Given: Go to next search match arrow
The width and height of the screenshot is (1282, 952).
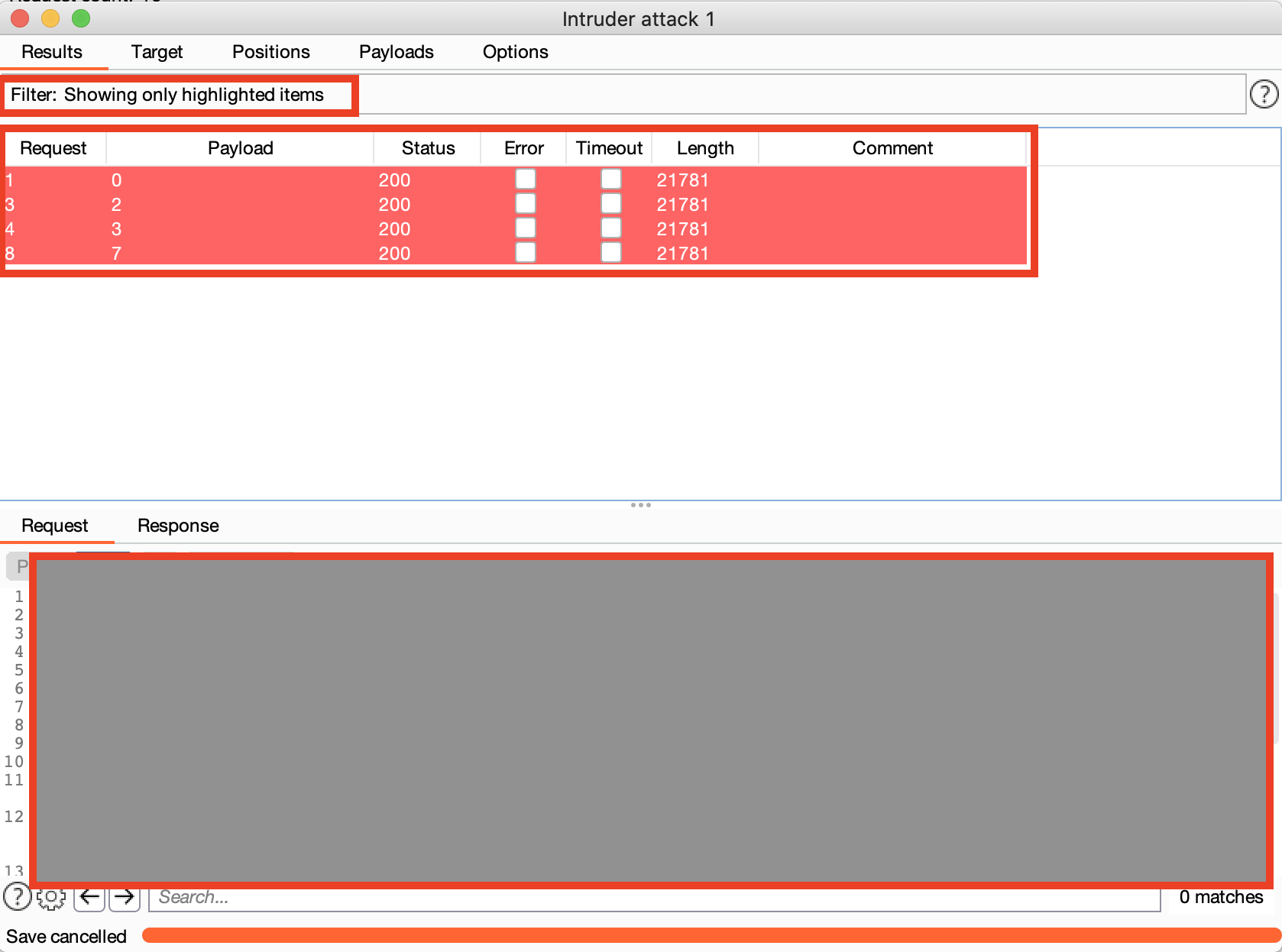Looking at the screenshot, I should pyautogui.click(x=125, y=897).
